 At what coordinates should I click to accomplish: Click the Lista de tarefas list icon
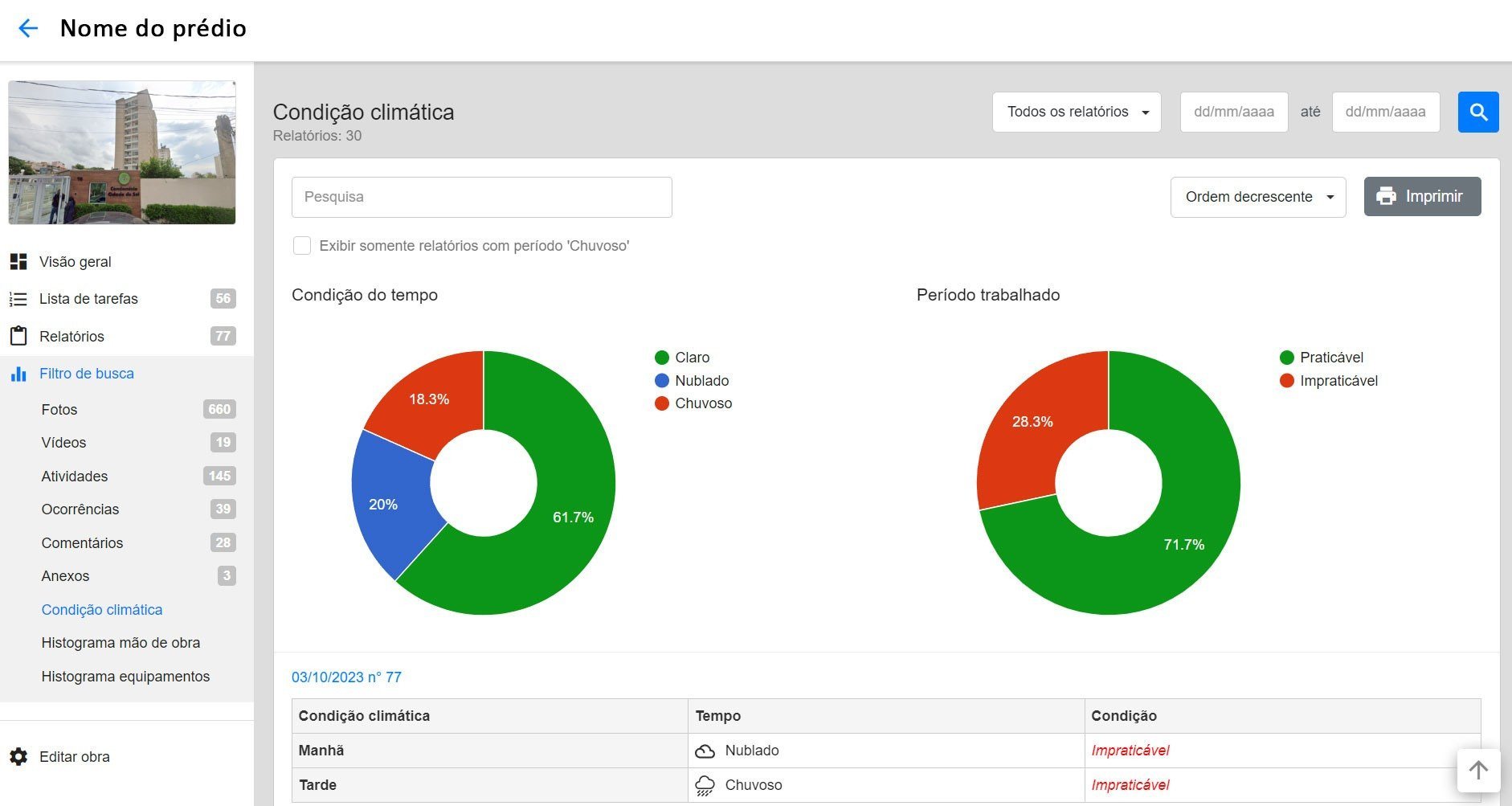[18, 299]
